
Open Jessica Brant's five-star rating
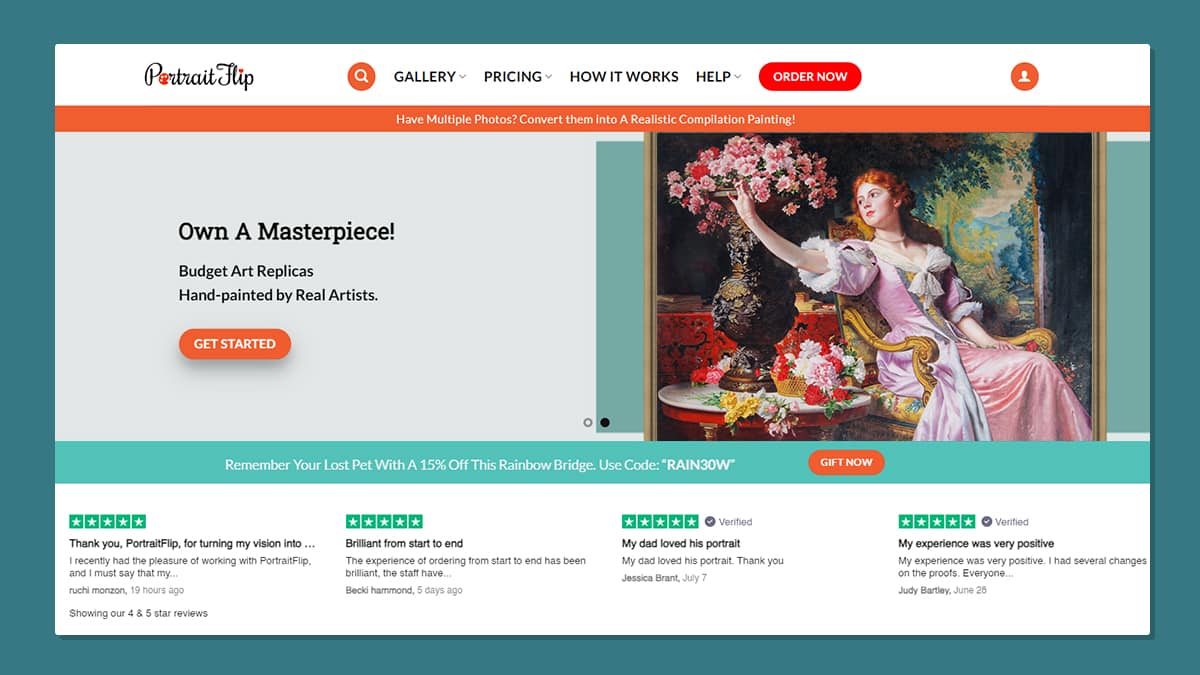point(660,522)
